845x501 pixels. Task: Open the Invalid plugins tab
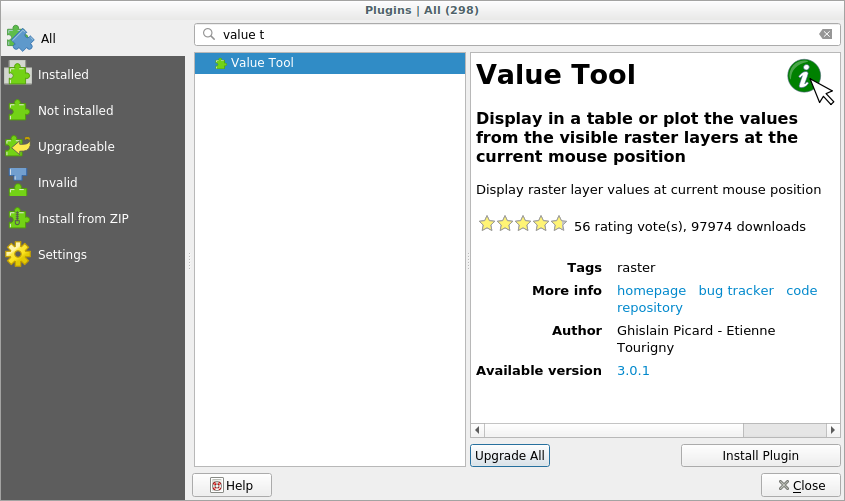[x=57, y=183]
